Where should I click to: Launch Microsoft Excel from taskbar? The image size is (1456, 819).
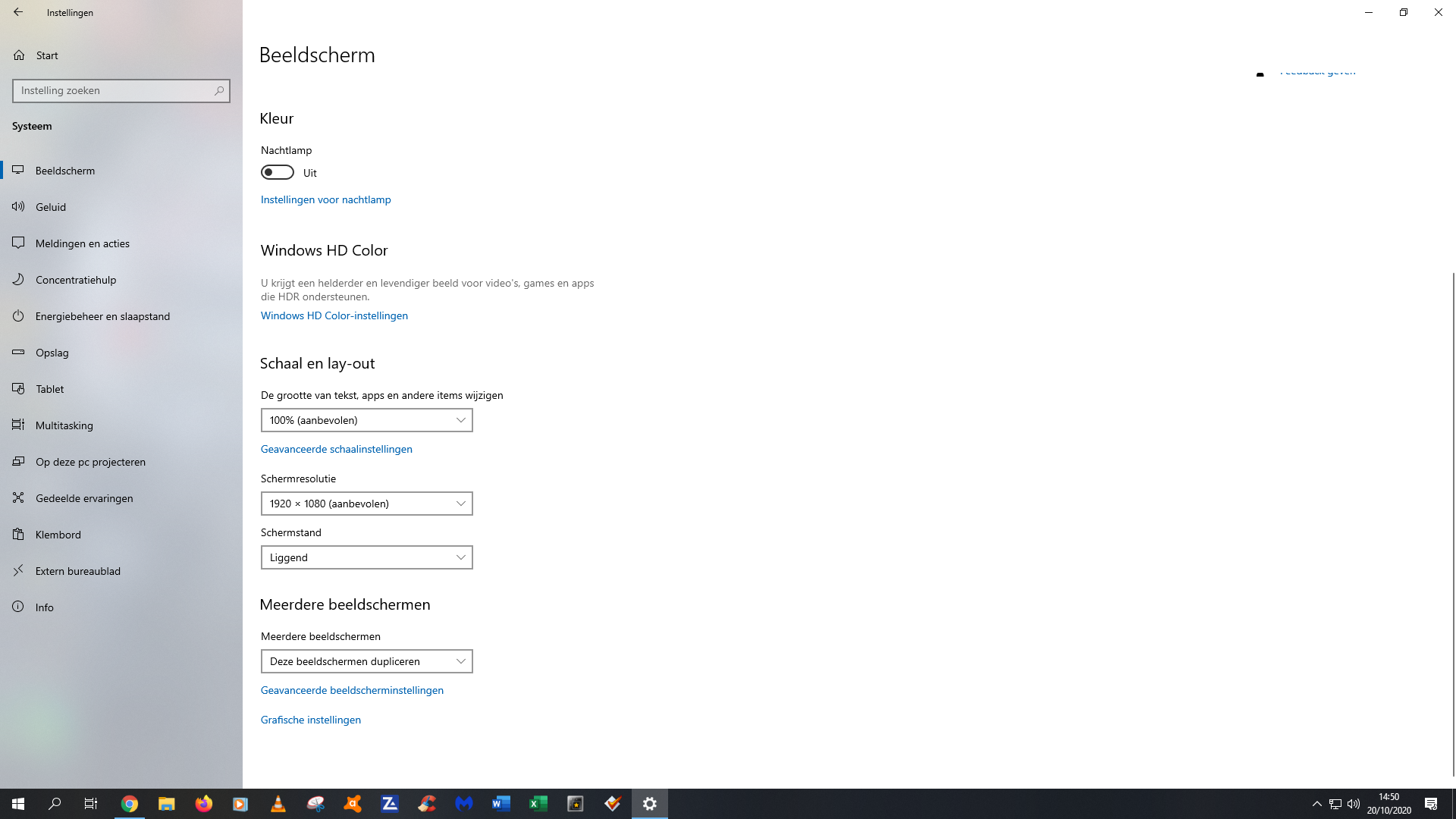538,804
